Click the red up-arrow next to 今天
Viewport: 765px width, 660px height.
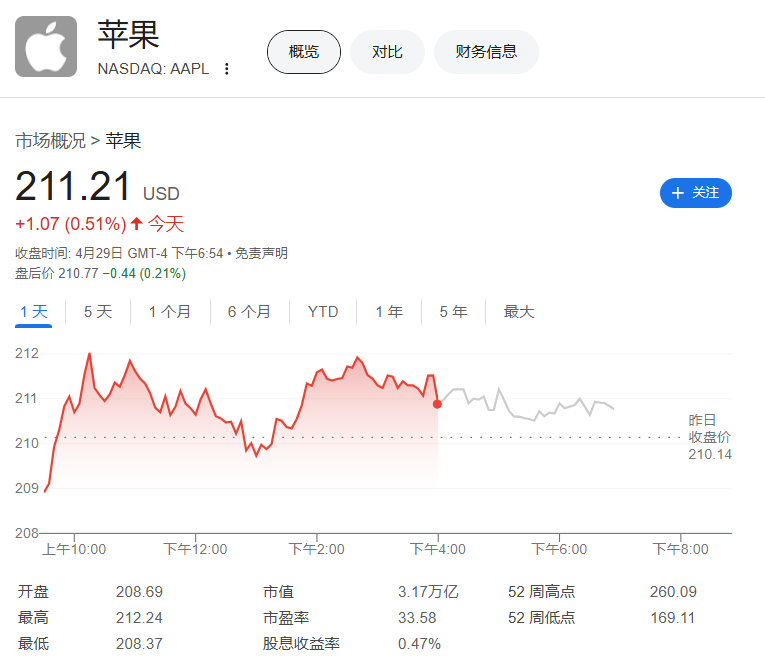point(137,224)
